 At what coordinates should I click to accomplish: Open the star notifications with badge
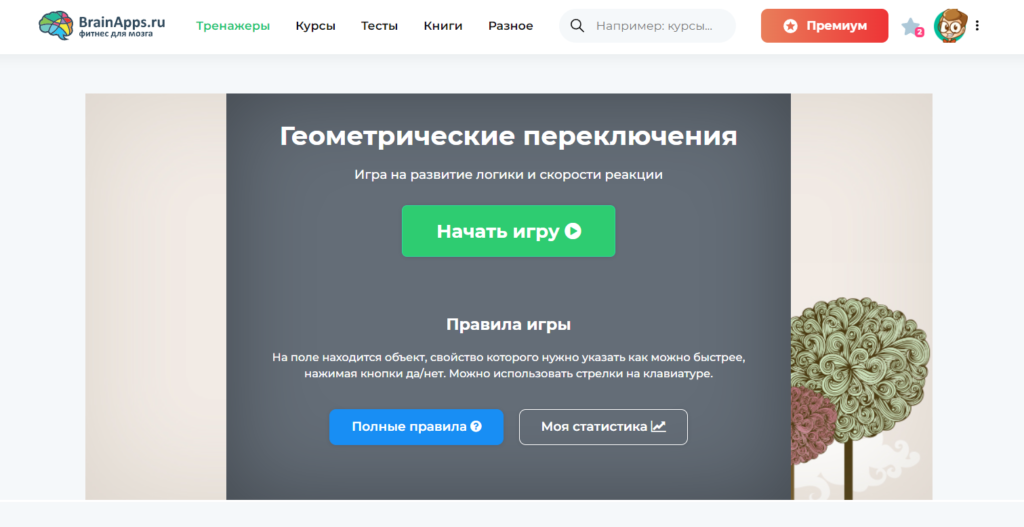tap(911, 27)
